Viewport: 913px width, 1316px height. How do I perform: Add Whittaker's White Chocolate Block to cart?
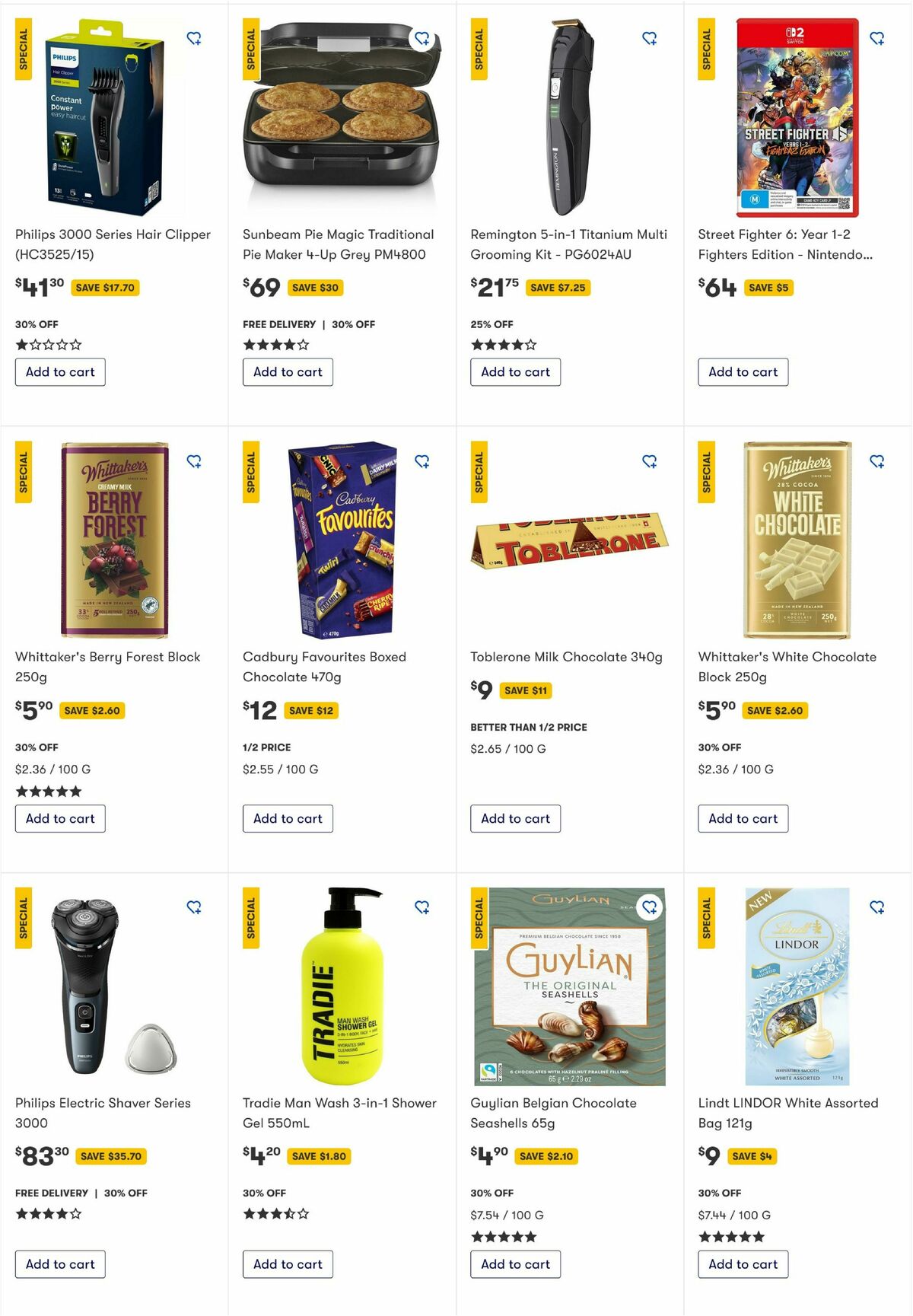click(x=743, y=818)
